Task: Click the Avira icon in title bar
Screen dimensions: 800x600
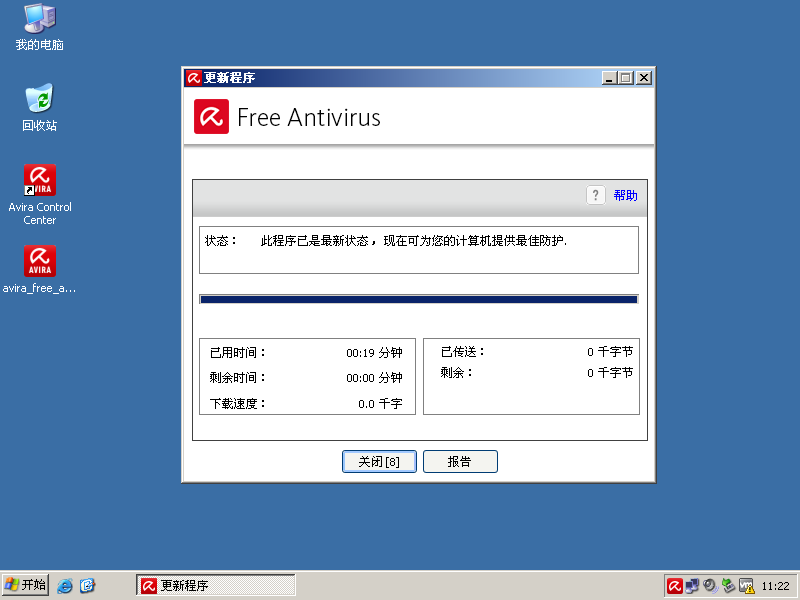Action: click(193, 78)
